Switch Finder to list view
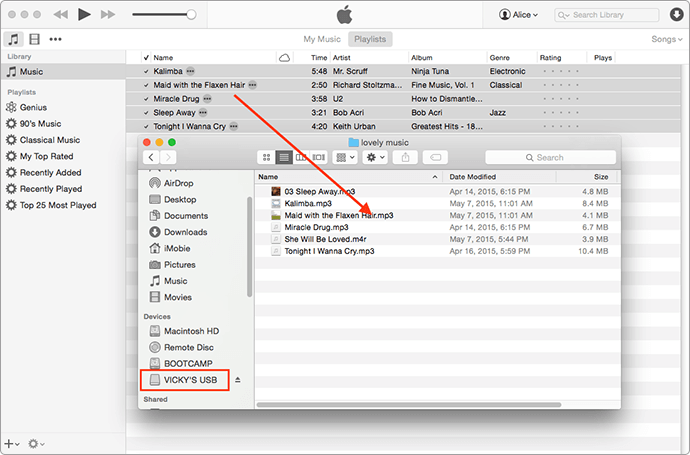This screenshot has height=455, width=690. [284, 158]
